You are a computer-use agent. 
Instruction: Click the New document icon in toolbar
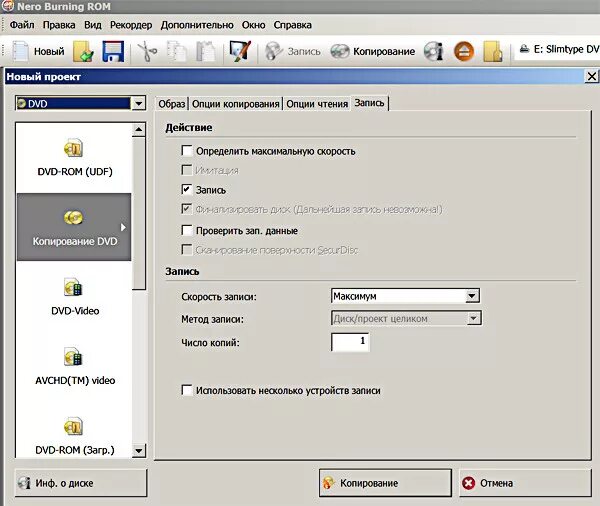[20, 51]
